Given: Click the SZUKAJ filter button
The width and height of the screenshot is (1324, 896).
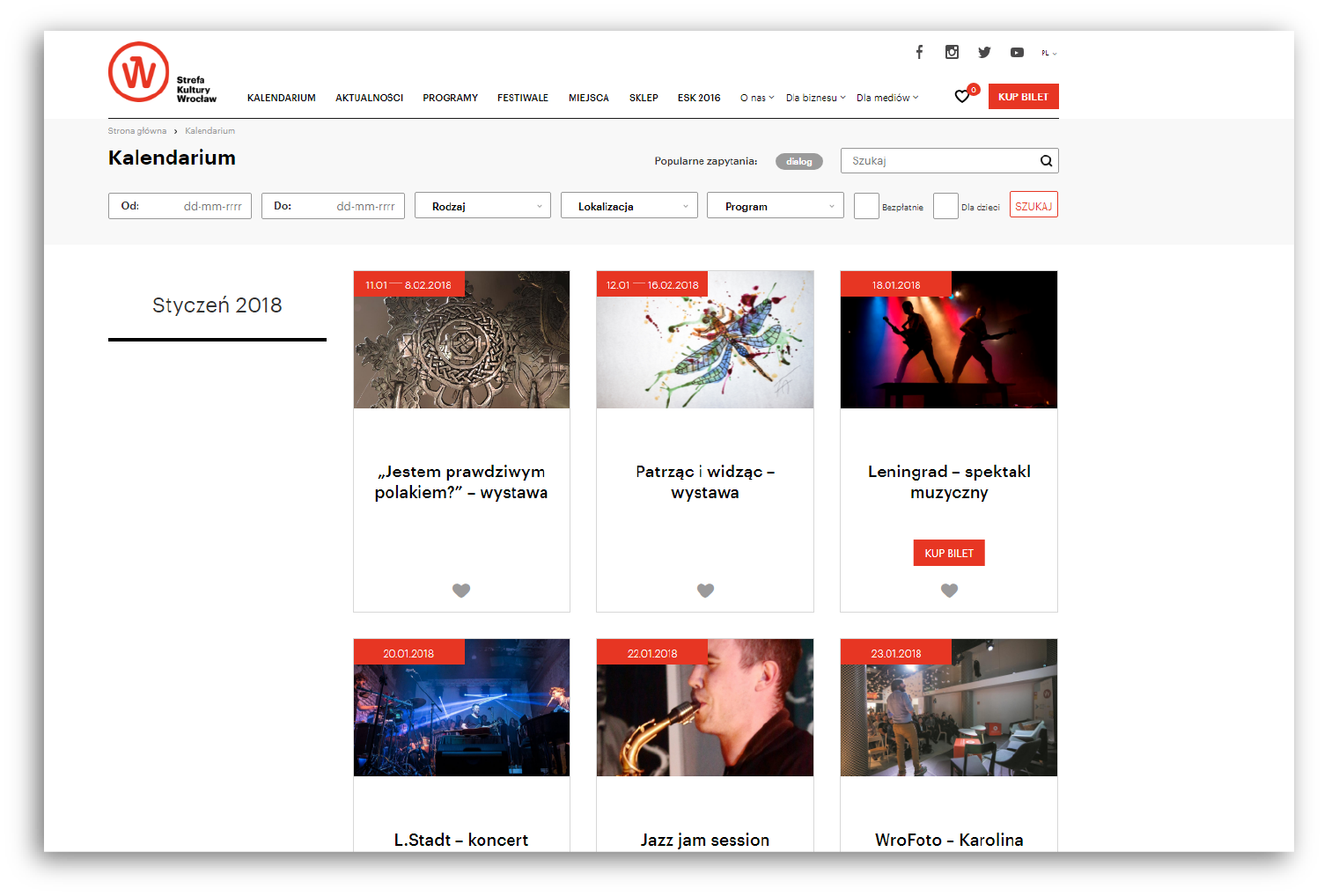Looking at the screenshot, I should (1033, 205).
